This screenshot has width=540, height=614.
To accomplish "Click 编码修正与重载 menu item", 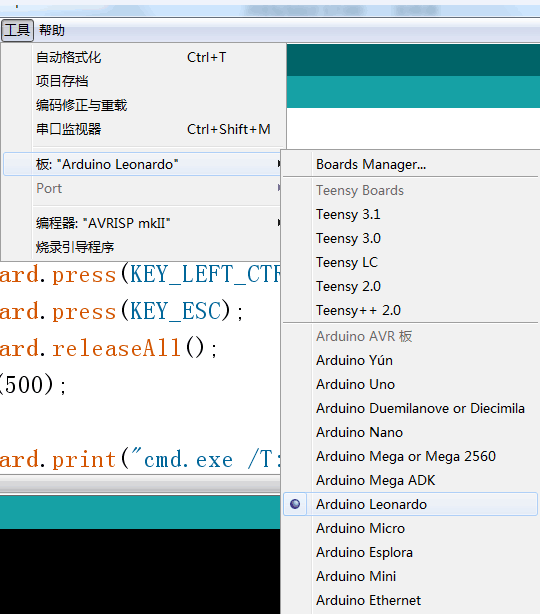I will [143, 105].
